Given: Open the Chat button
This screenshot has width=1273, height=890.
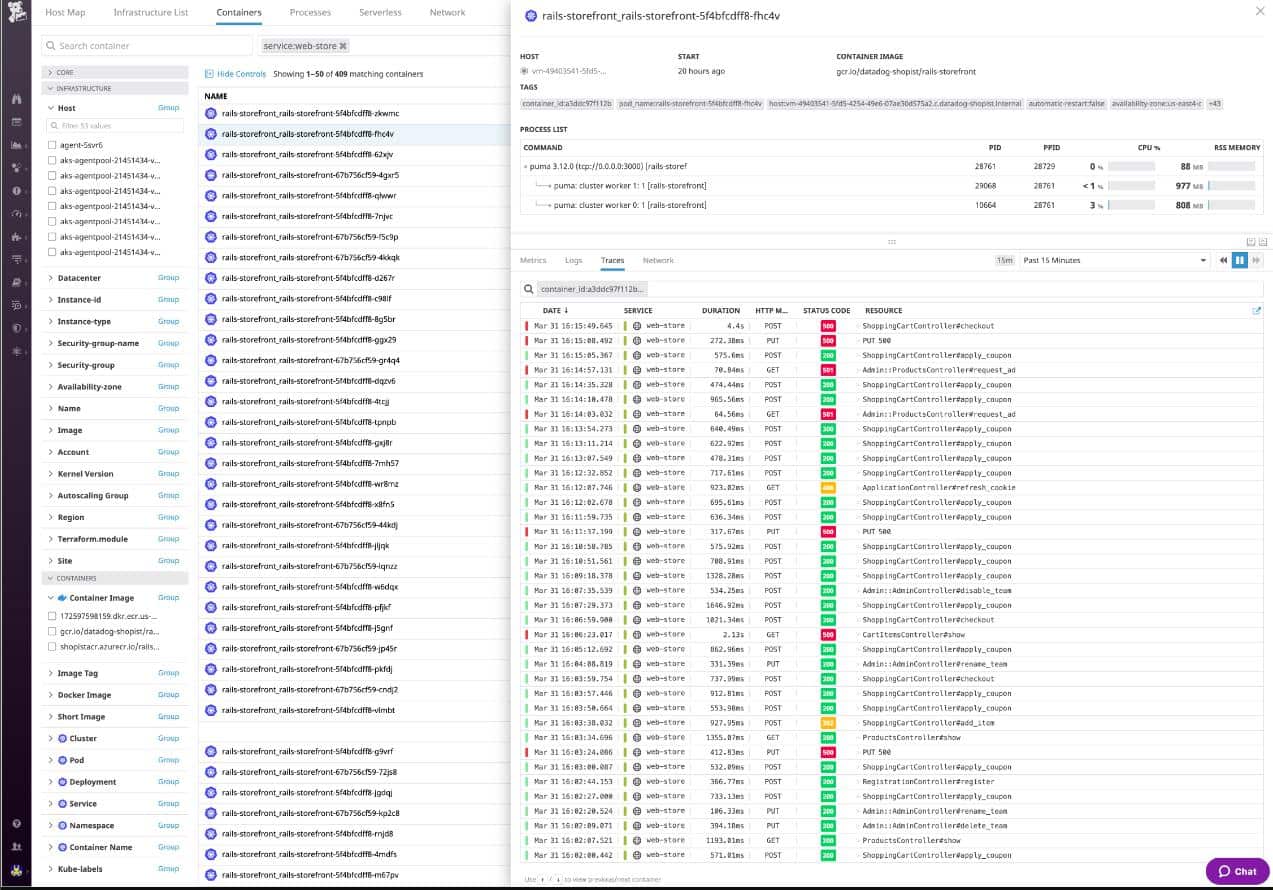Looking at the screenshot, I should [1237, 871].
